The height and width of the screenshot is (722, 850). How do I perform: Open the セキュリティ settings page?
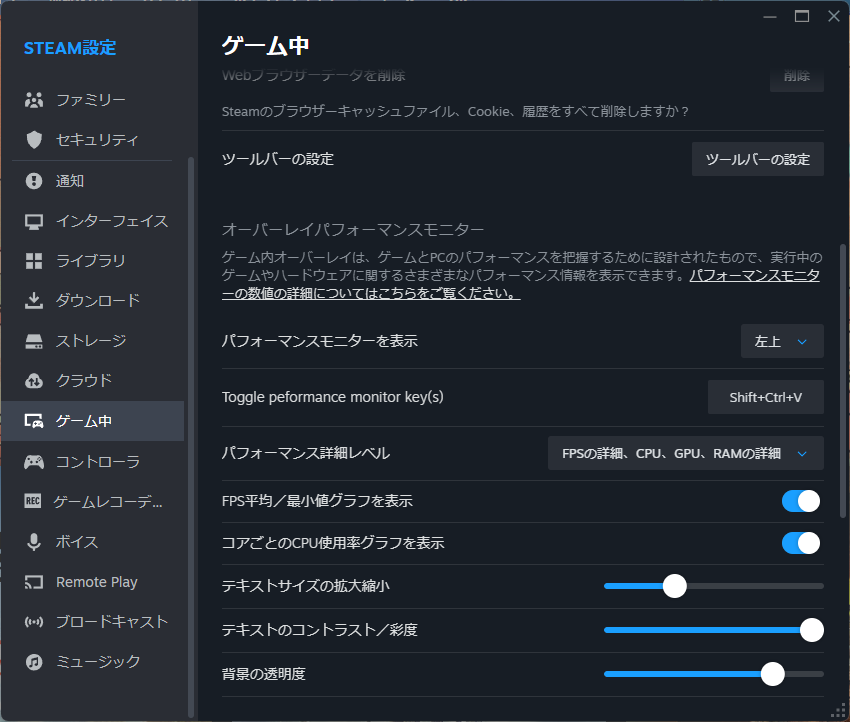(93, 140)
